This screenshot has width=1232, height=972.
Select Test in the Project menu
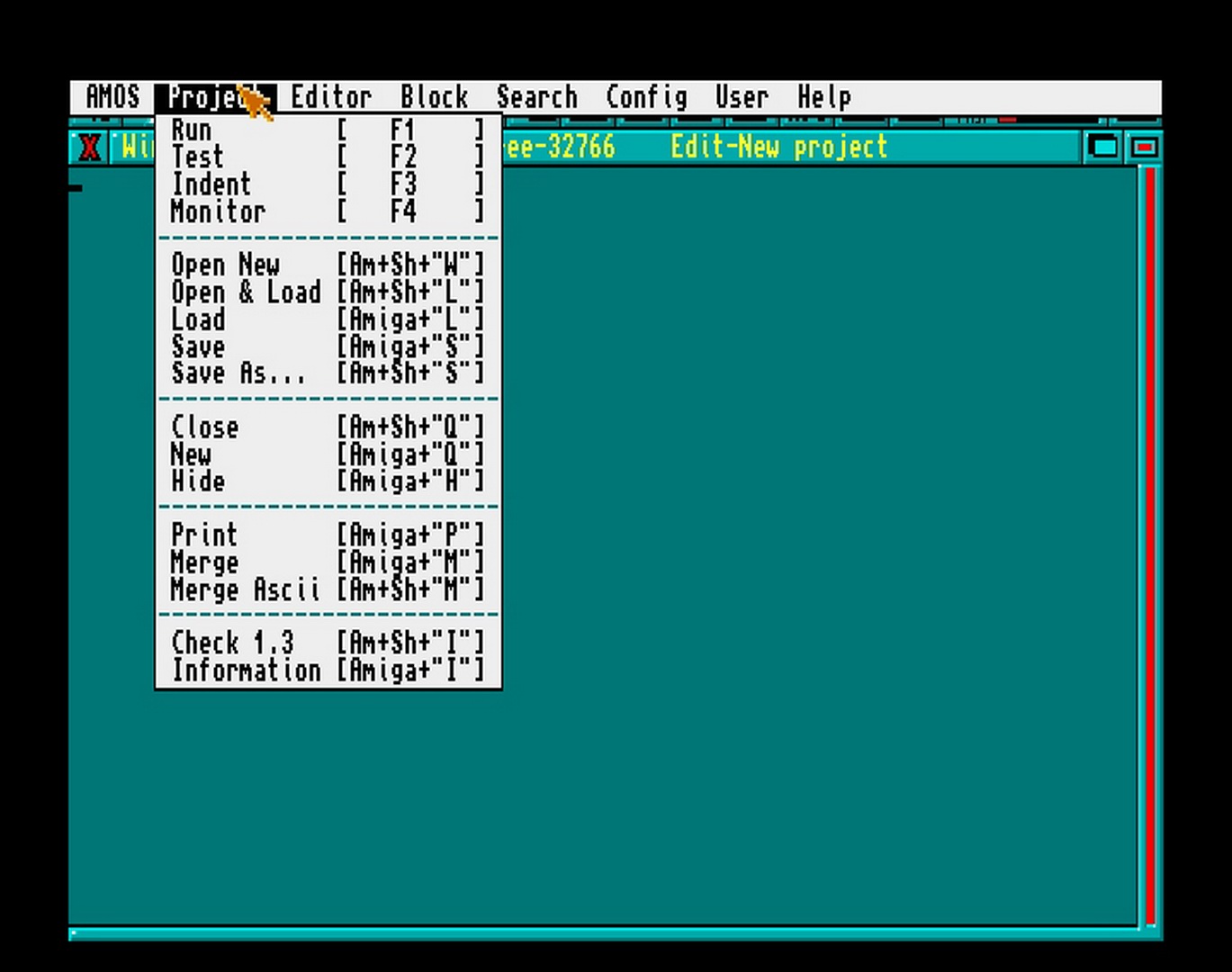[328, 157]
